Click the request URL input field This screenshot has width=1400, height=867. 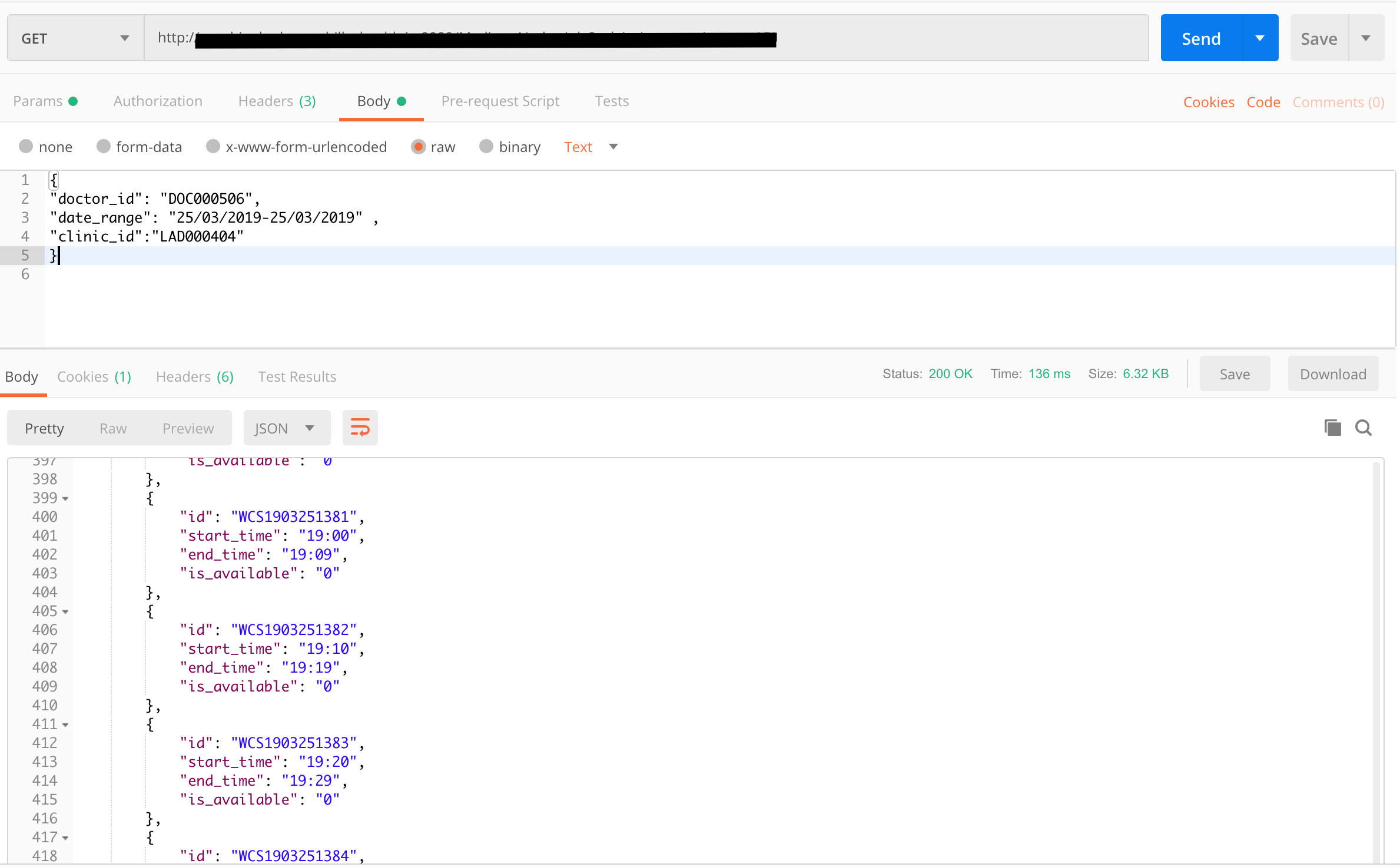(646, 38)
